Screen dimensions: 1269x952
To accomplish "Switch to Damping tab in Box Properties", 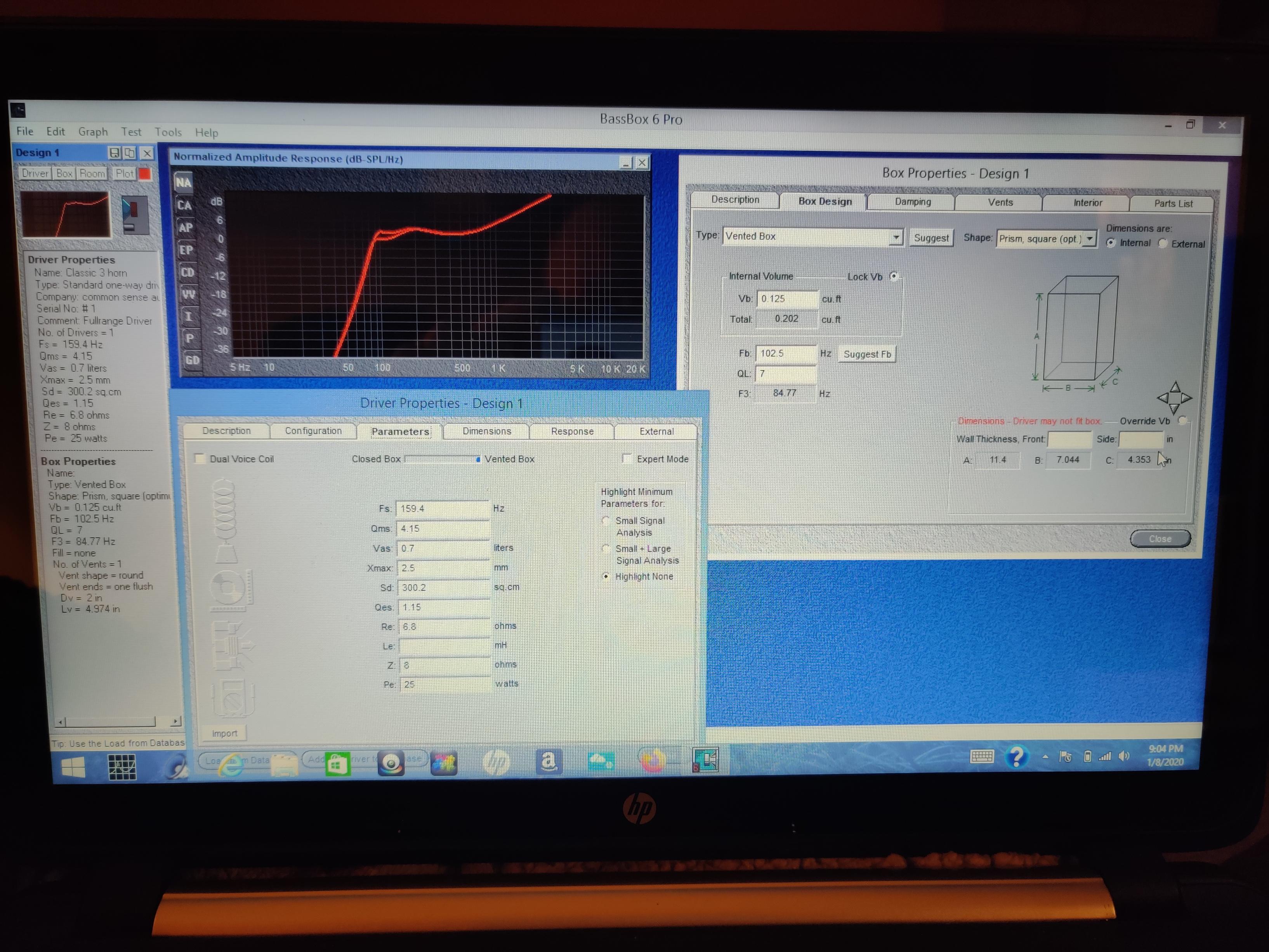I will (912, 202).
